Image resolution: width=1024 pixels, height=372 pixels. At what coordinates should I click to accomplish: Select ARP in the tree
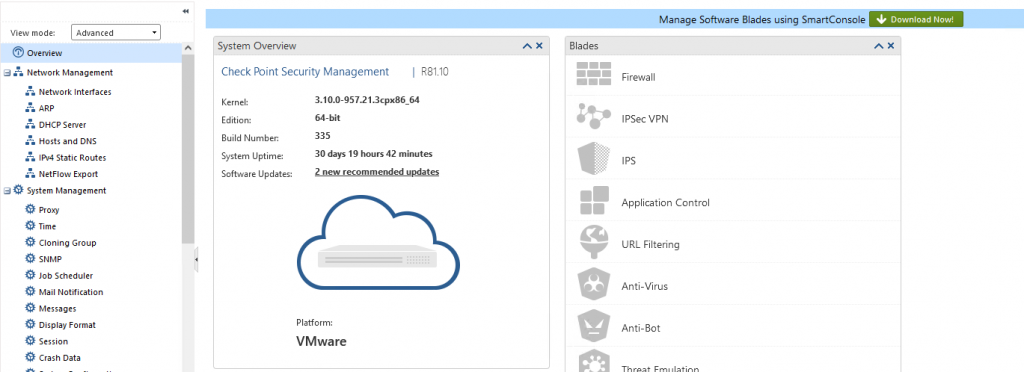point(46,108)
